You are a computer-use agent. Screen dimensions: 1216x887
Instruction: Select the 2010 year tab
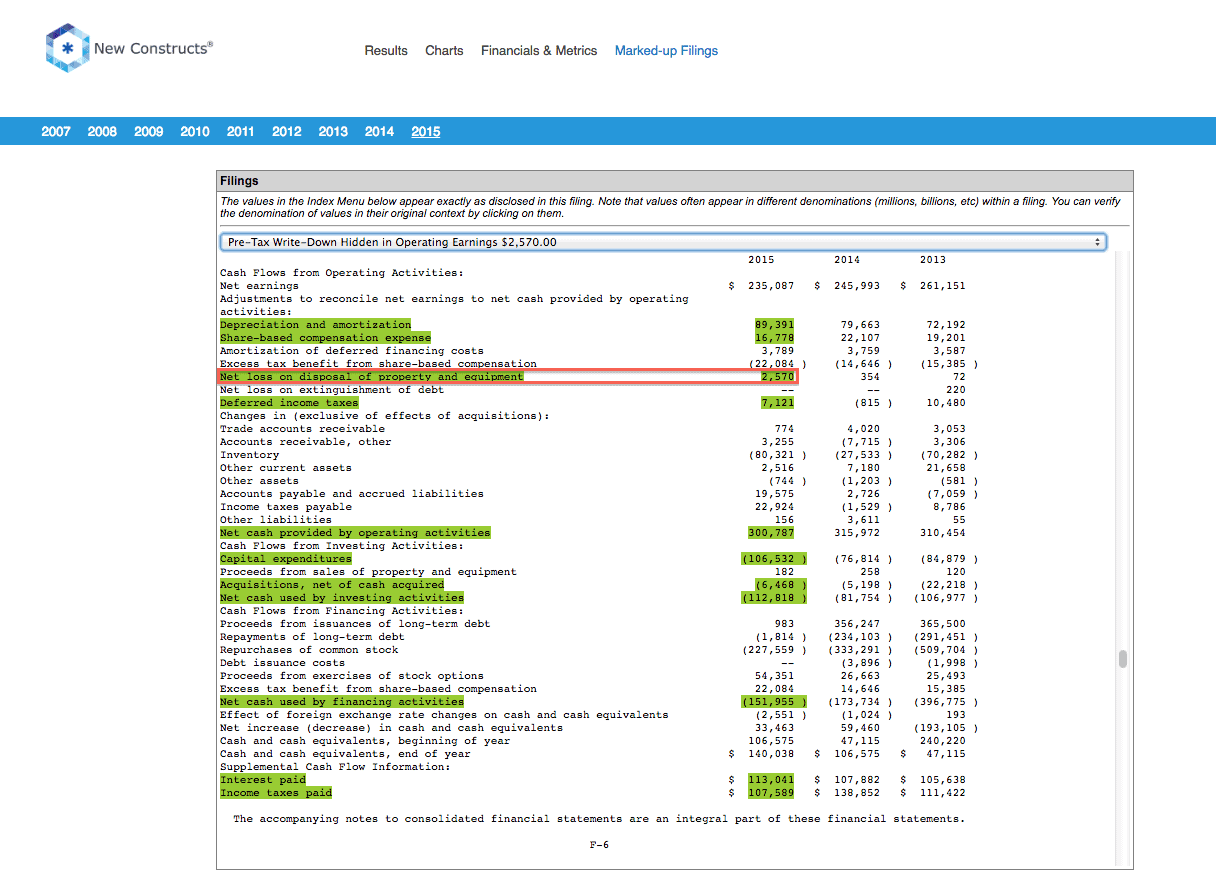[195, 132]
